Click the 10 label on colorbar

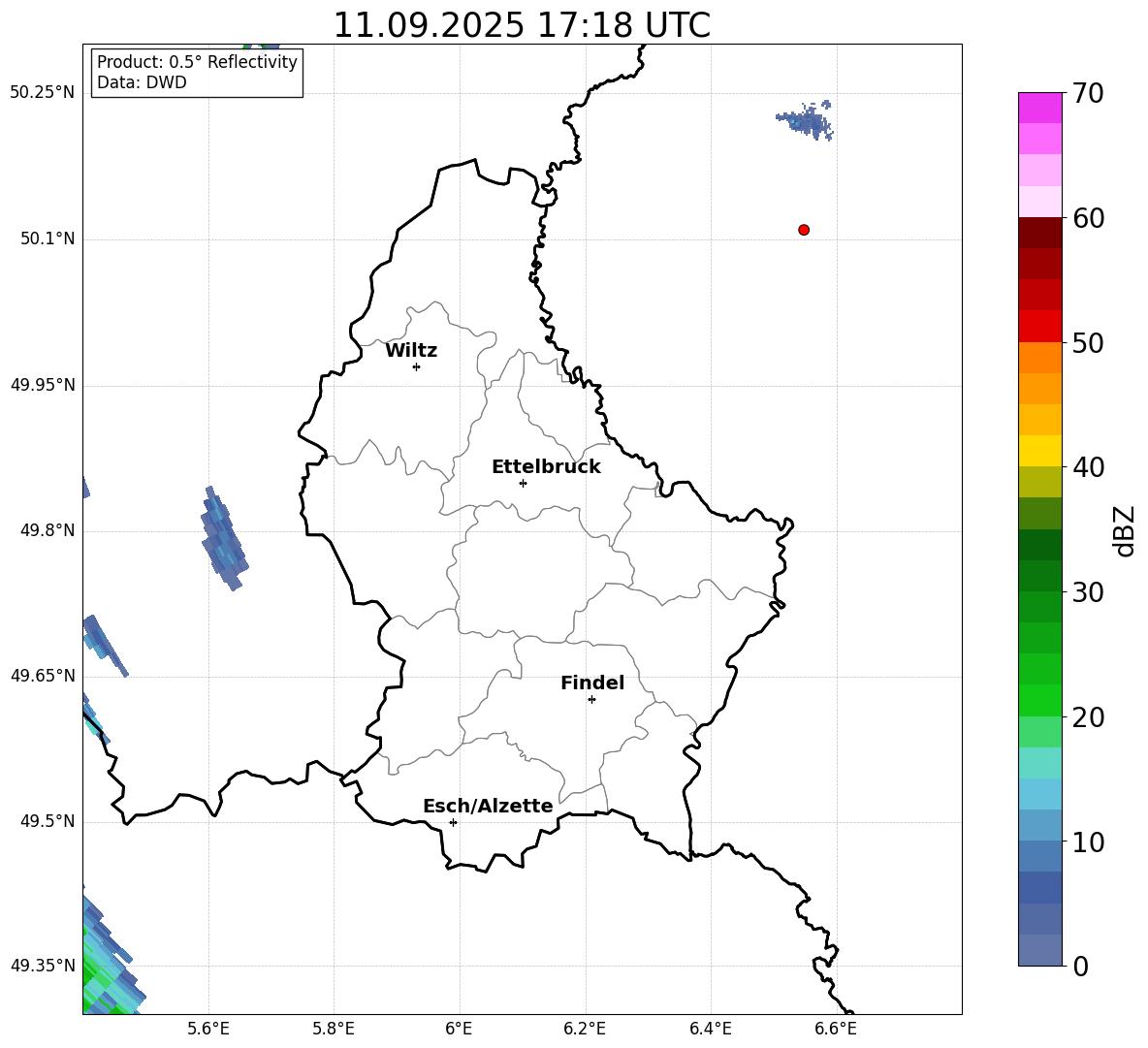point(1089,842)
